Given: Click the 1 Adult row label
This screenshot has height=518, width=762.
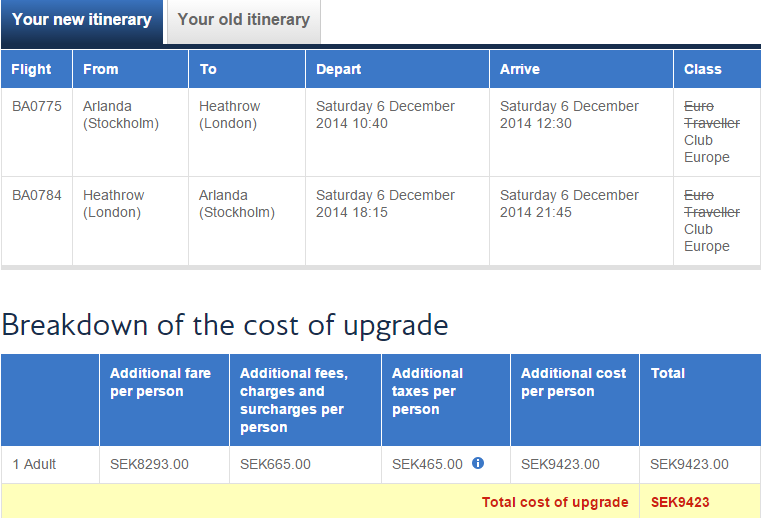Looking at the screenshot, I should (35, 464).
